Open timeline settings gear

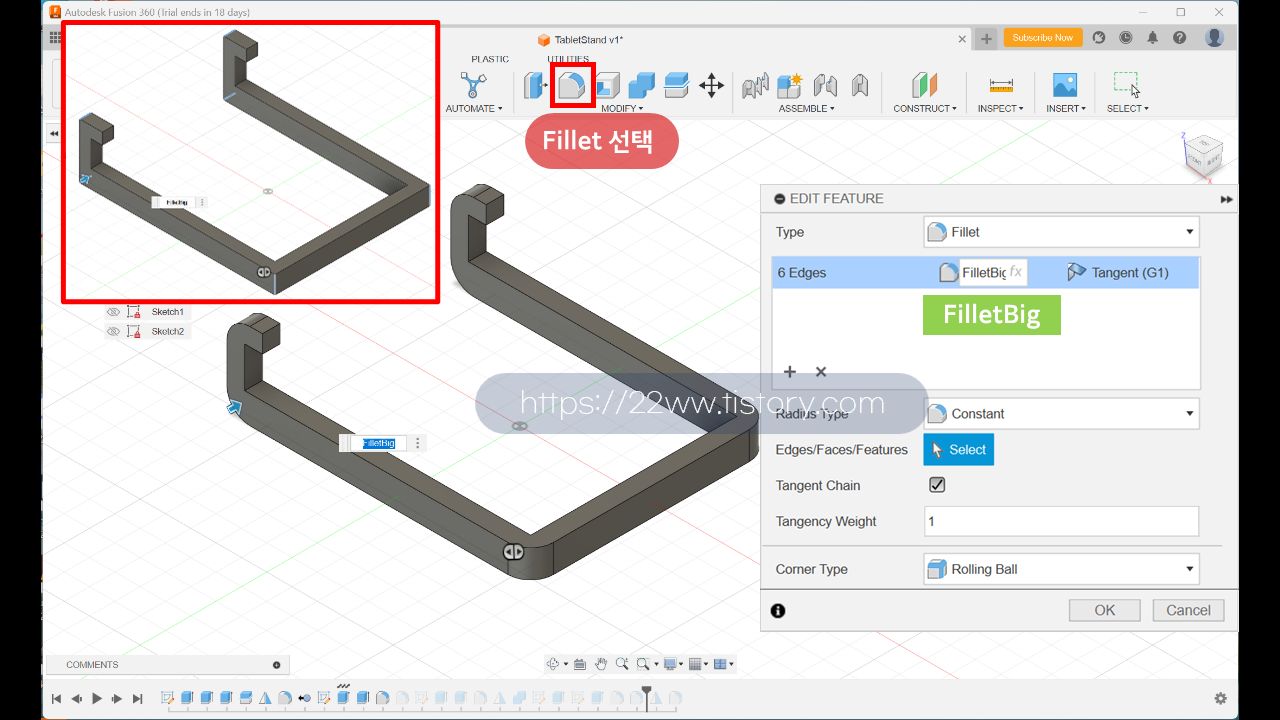[1220, 699]
